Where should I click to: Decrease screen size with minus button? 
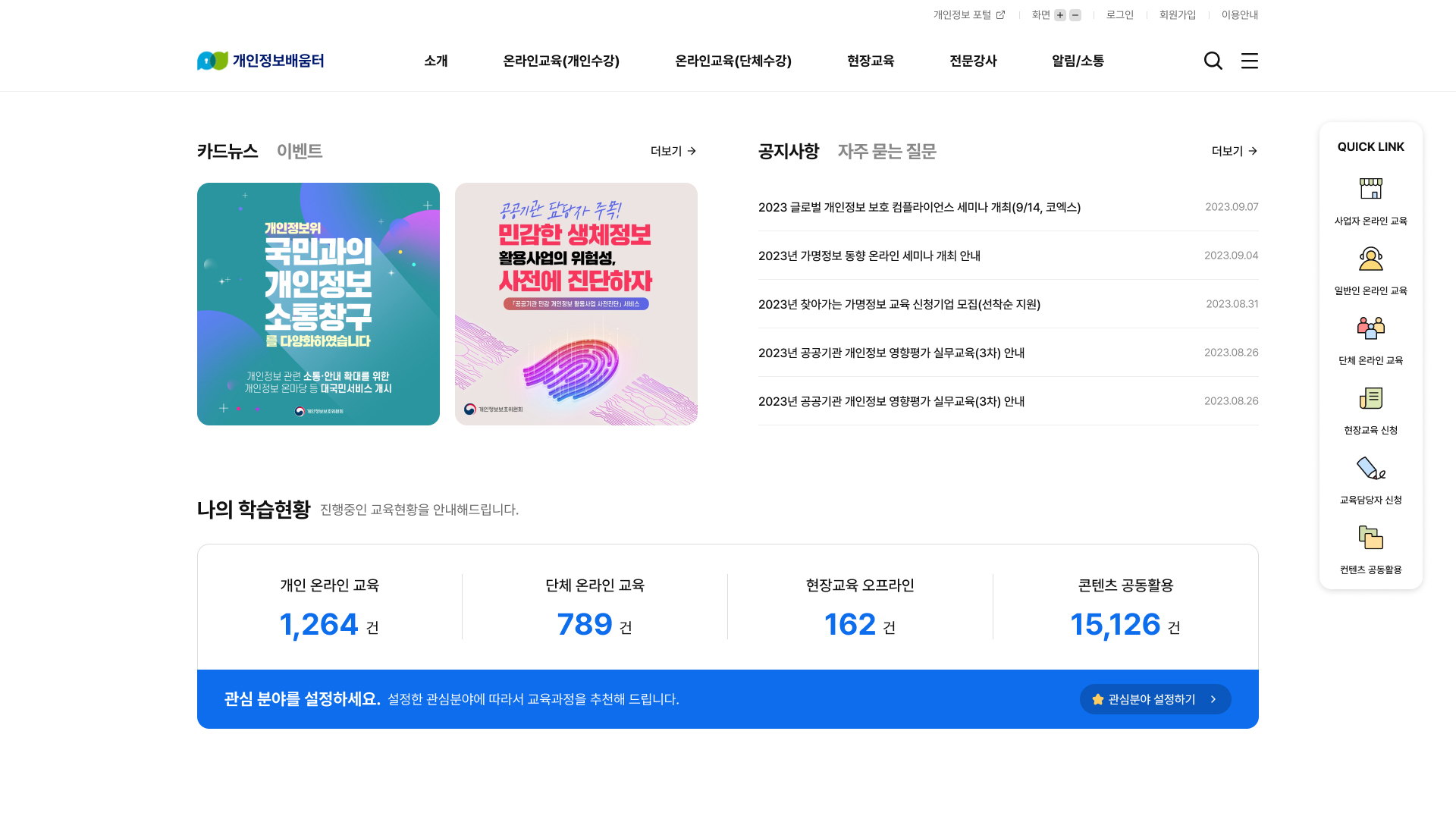1075,15
